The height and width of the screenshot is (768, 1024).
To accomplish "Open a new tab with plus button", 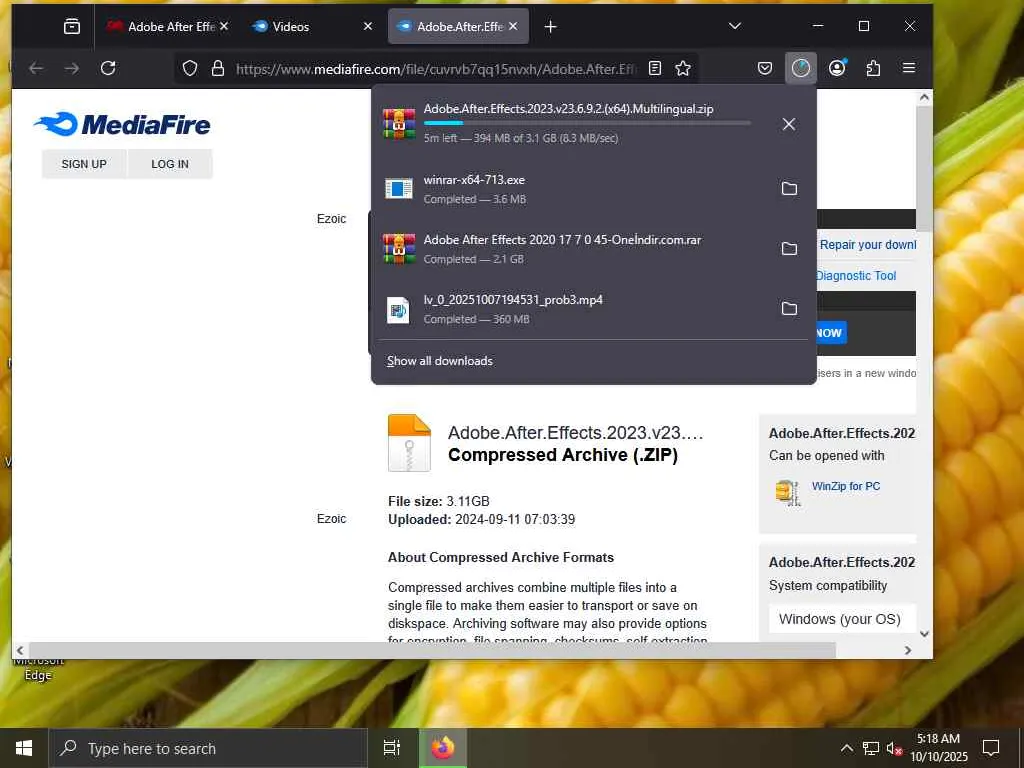I will tap(551, 27).
